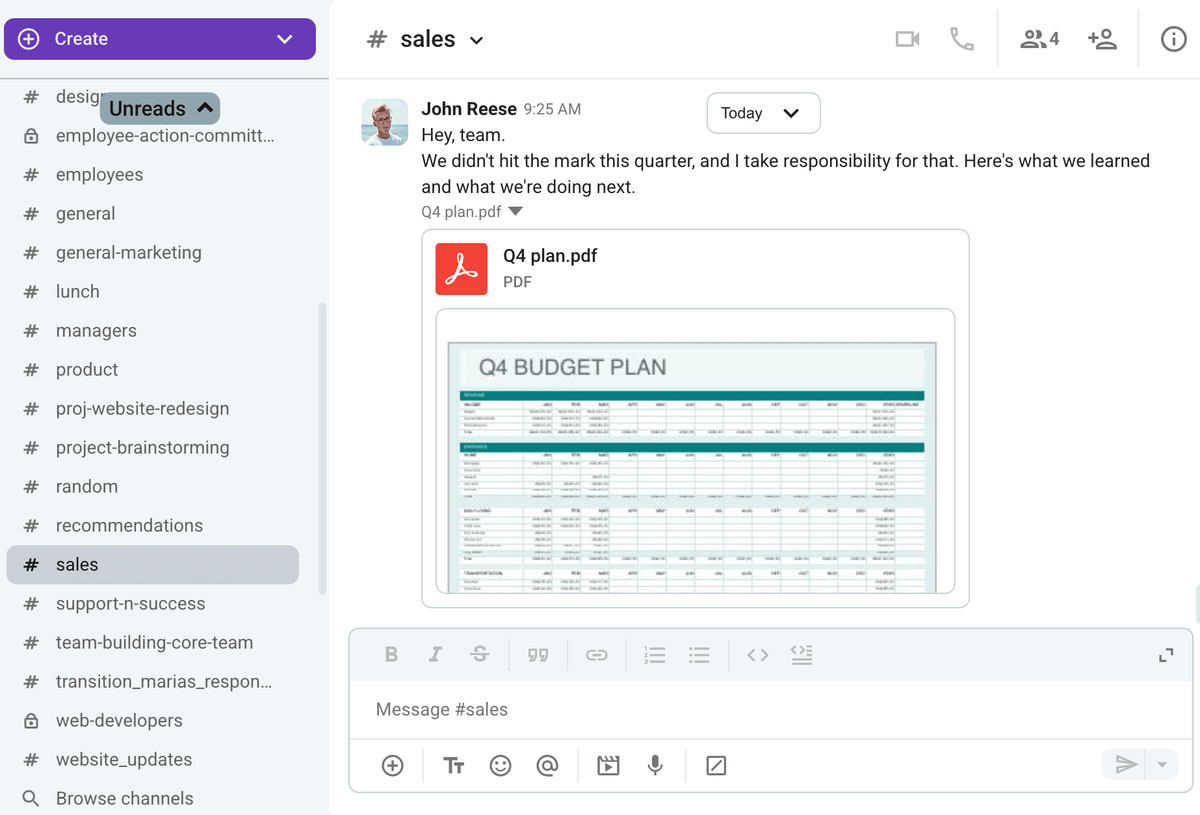The image size is (1200, 815).
Task: Toggle bold formatting in the composer
Action: click(x=391, y=654)
